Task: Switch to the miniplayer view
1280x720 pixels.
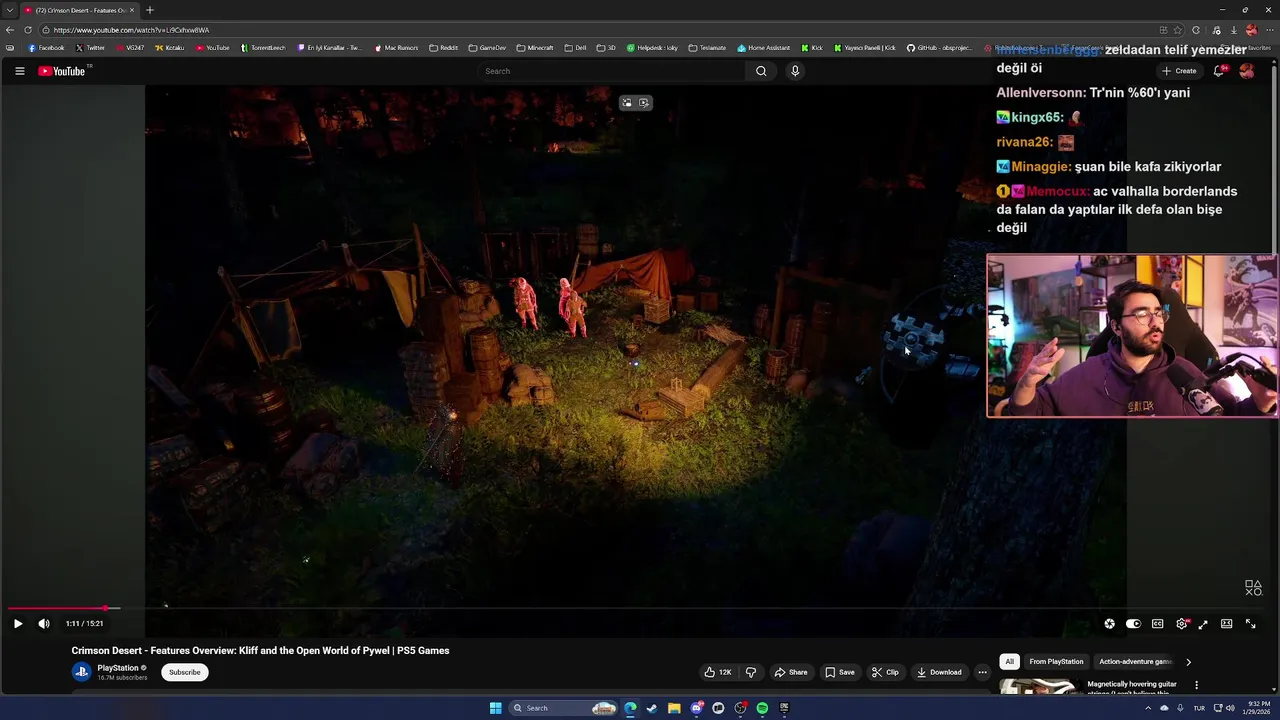Action: (1203, 624)
